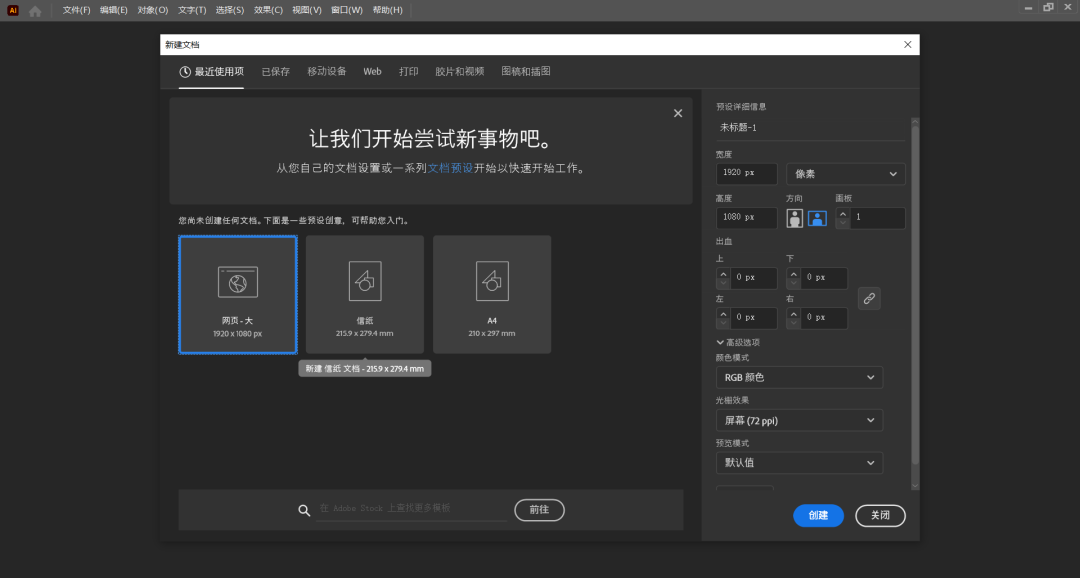The width and height of the screenshot is (1080, 578).
Task: Keep orientation set to landscape
Action: (x=817, y=217)
